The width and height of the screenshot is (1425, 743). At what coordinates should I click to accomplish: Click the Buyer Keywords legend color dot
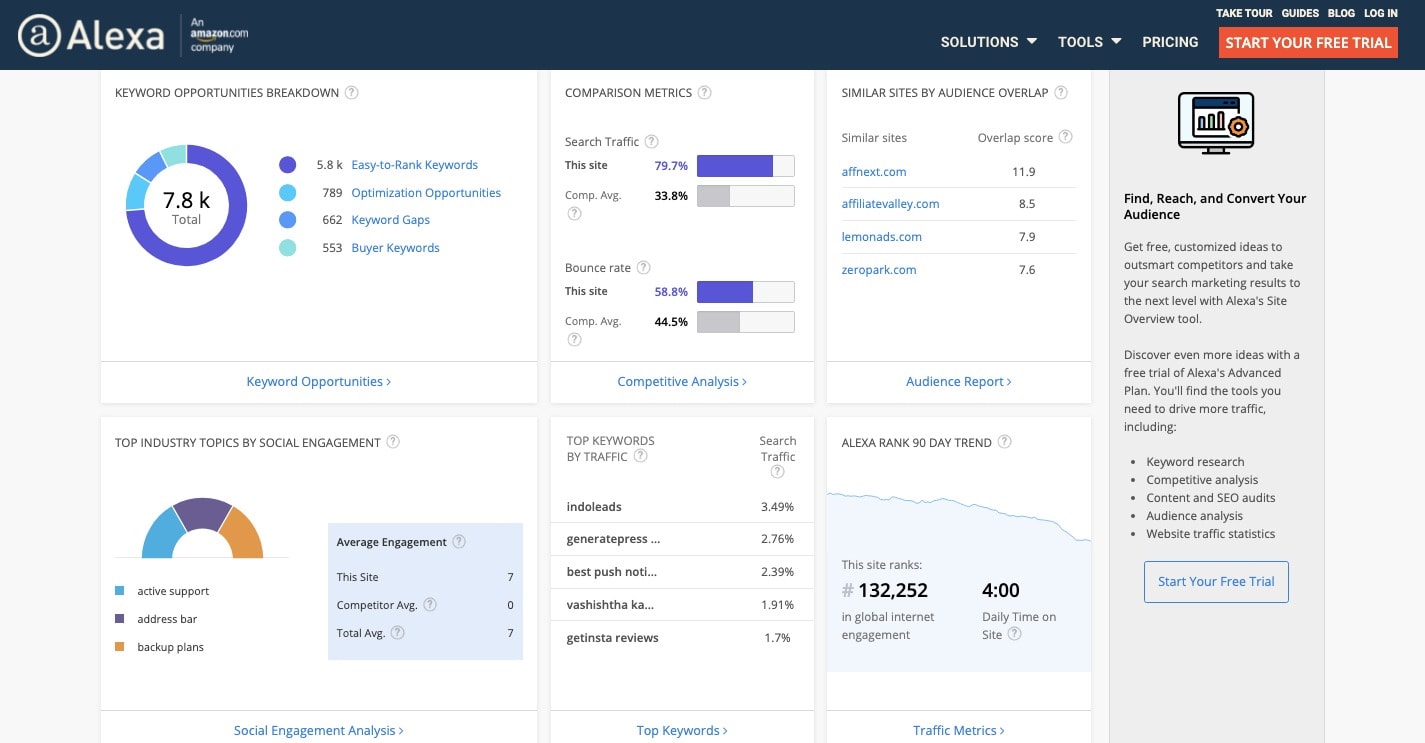(x=288, y=248)
